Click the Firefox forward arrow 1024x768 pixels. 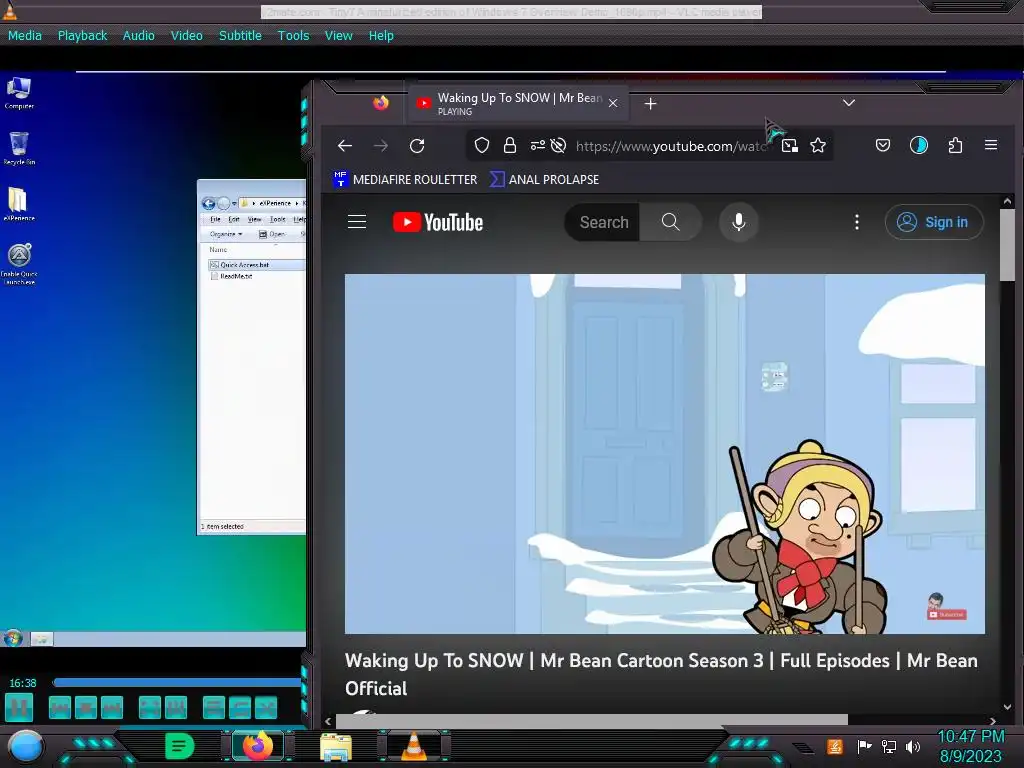tap(381, 146)
